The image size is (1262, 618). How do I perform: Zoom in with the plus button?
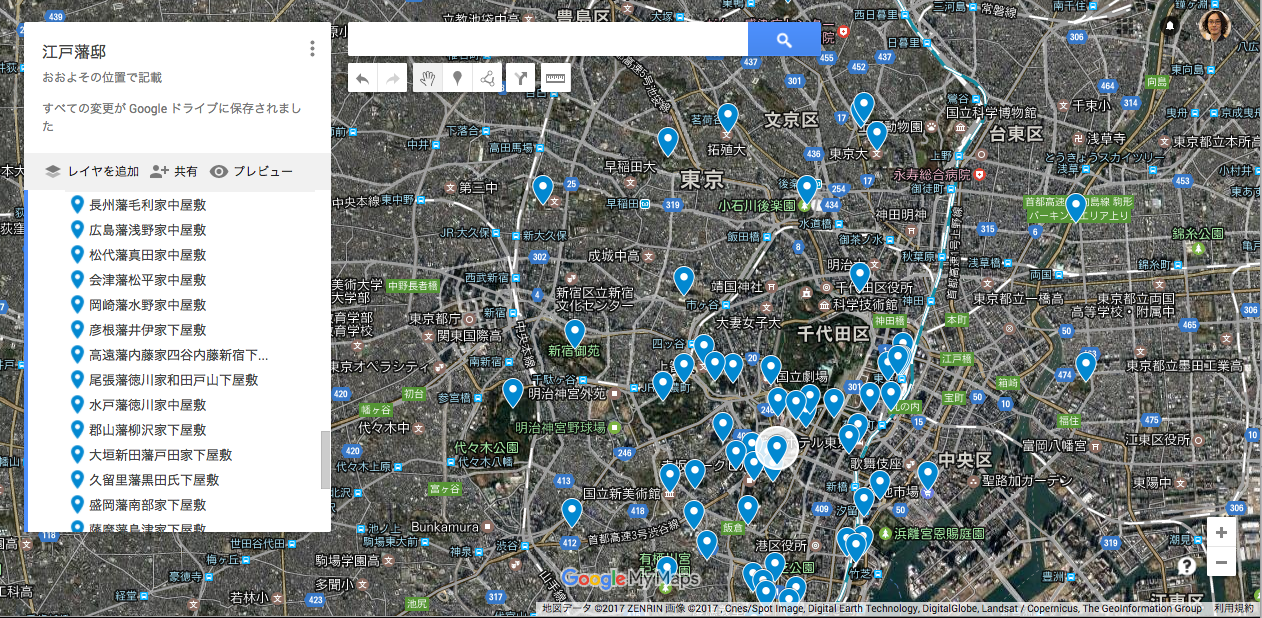point(1222,532)
